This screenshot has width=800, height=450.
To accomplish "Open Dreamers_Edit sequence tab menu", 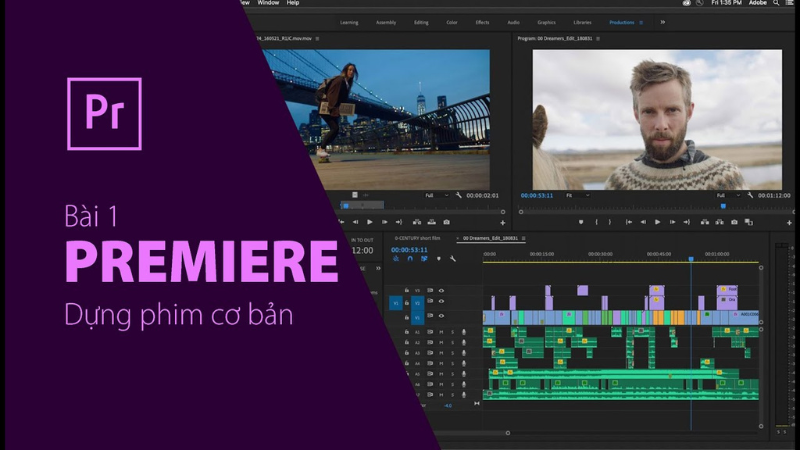I will (523, 238).
